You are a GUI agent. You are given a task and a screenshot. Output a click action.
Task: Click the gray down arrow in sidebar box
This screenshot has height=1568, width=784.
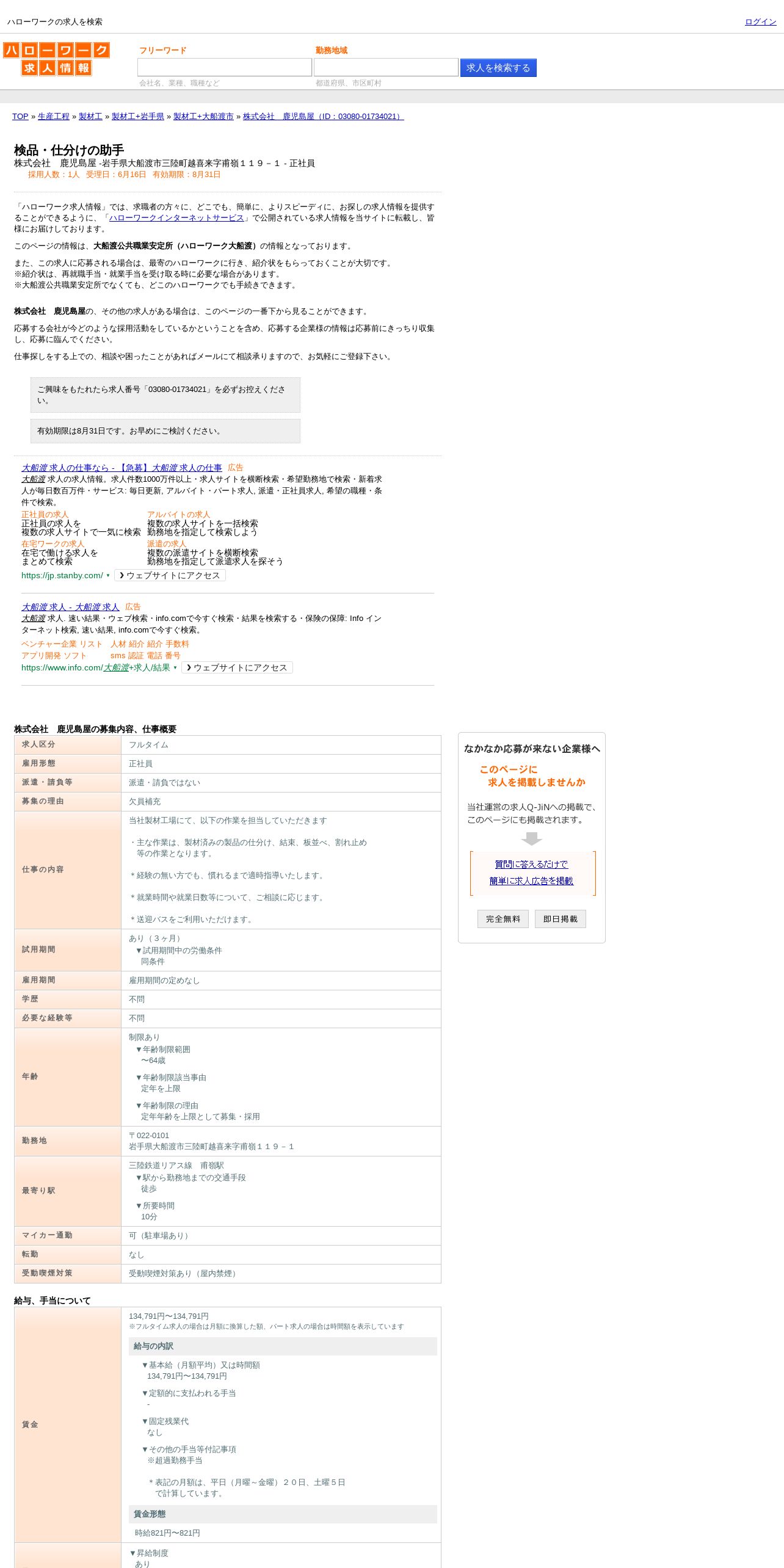532,839
